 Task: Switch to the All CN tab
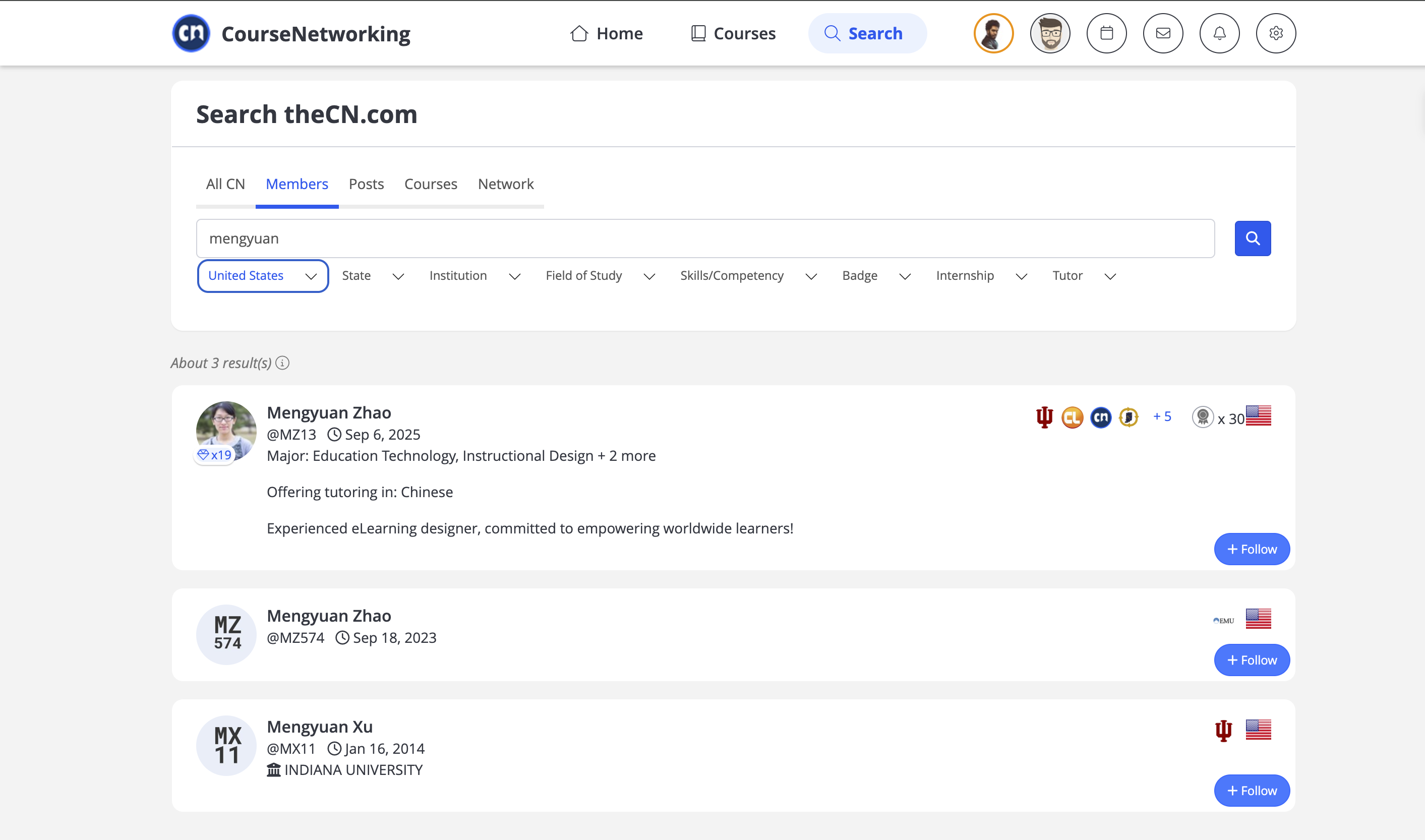coord(225,184)
